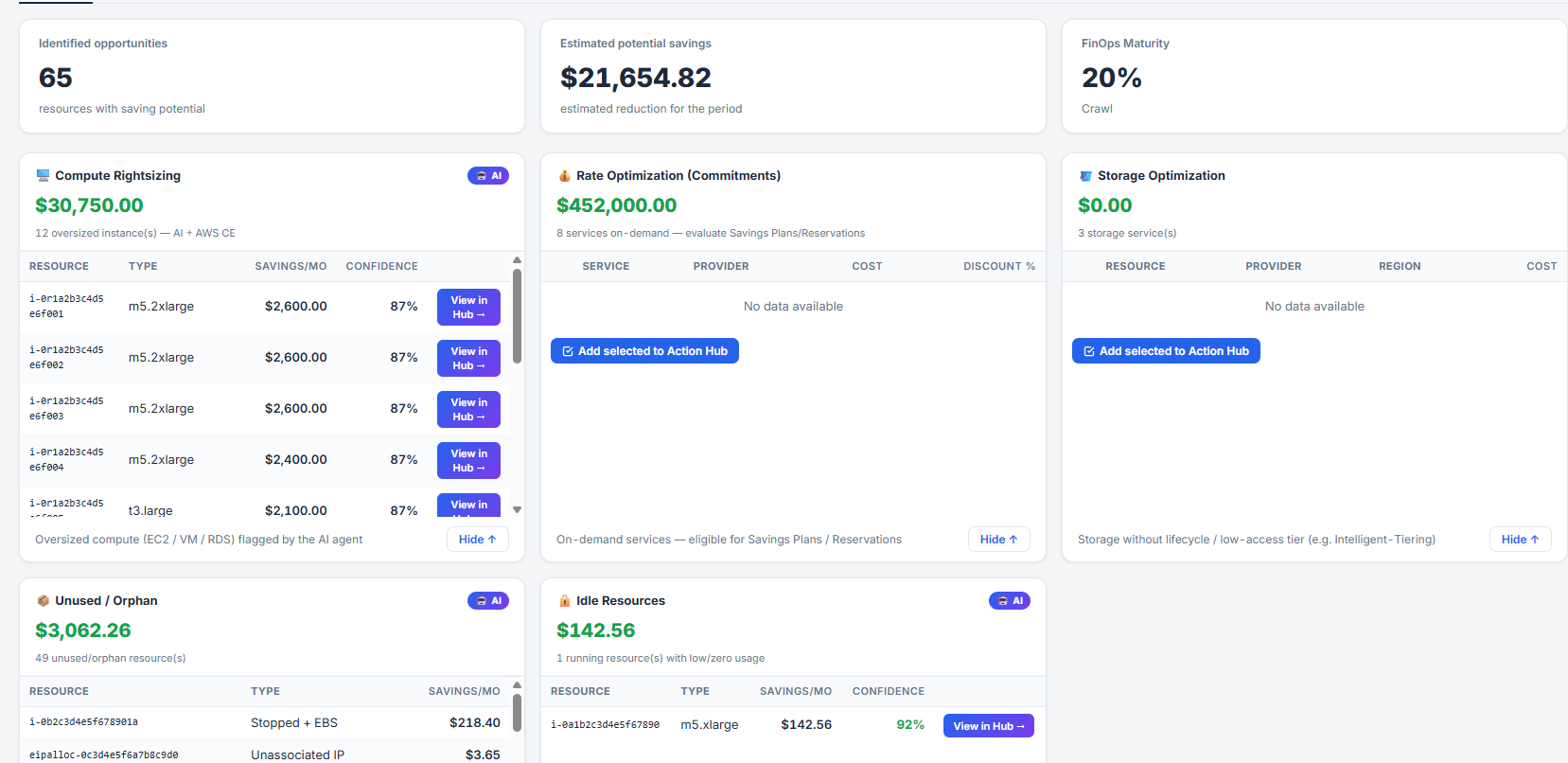Open View in Hub for instance e6f003

click(x=468, y=409)
